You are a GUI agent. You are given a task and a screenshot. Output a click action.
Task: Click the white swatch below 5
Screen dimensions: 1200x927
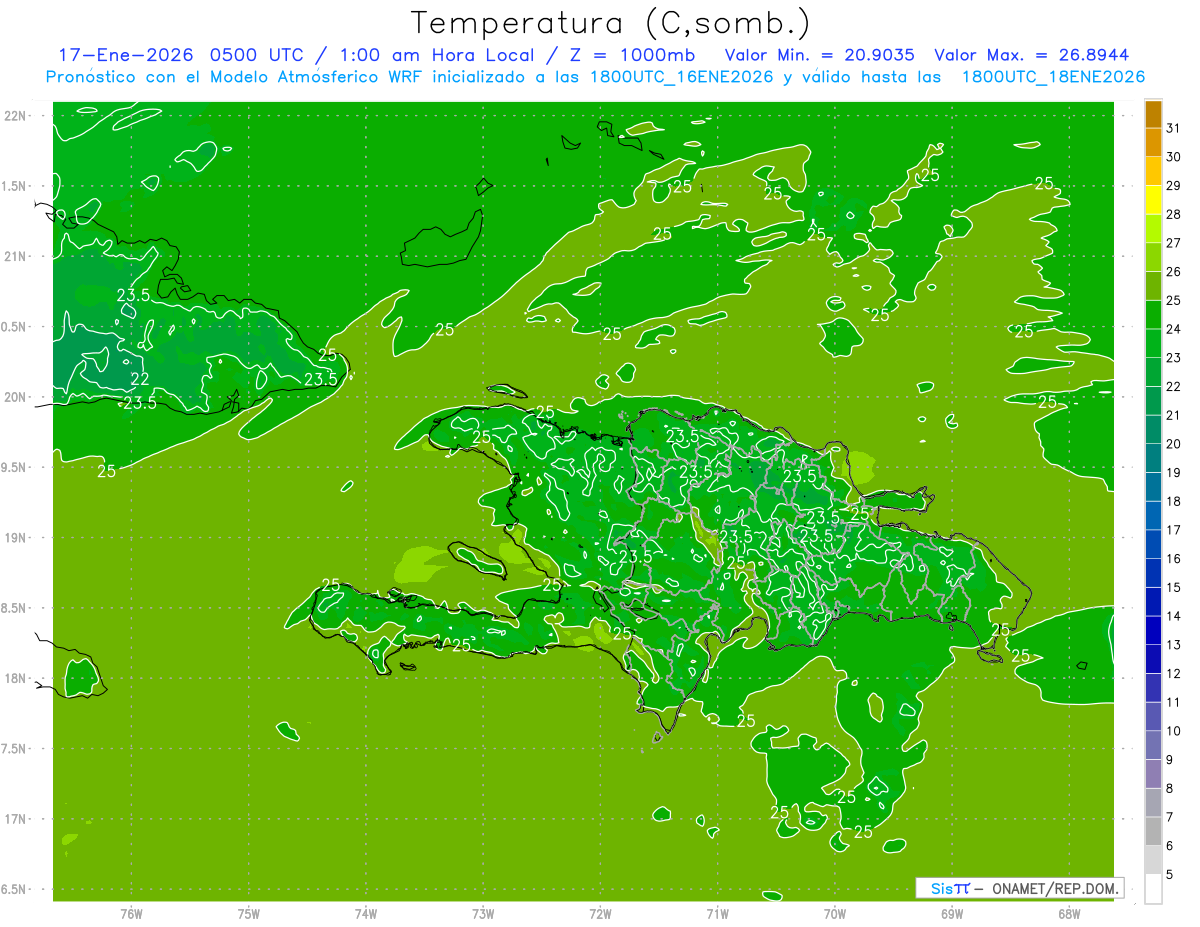pyautogui.click(x=1153, y=889)
